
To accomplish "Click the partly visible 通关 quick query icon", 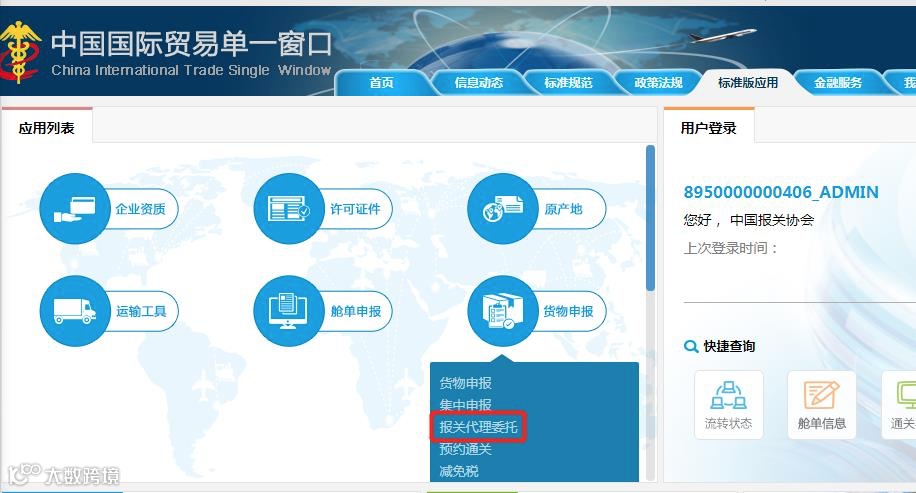I will [900, 405].
